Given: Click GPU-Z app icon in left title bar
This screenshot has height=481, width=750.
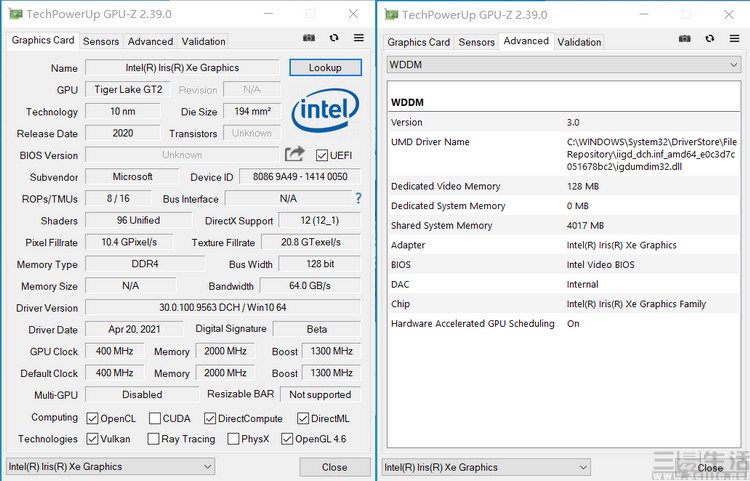Looking at the screenshot, I should pyautogui.click(x=15, y=14).
